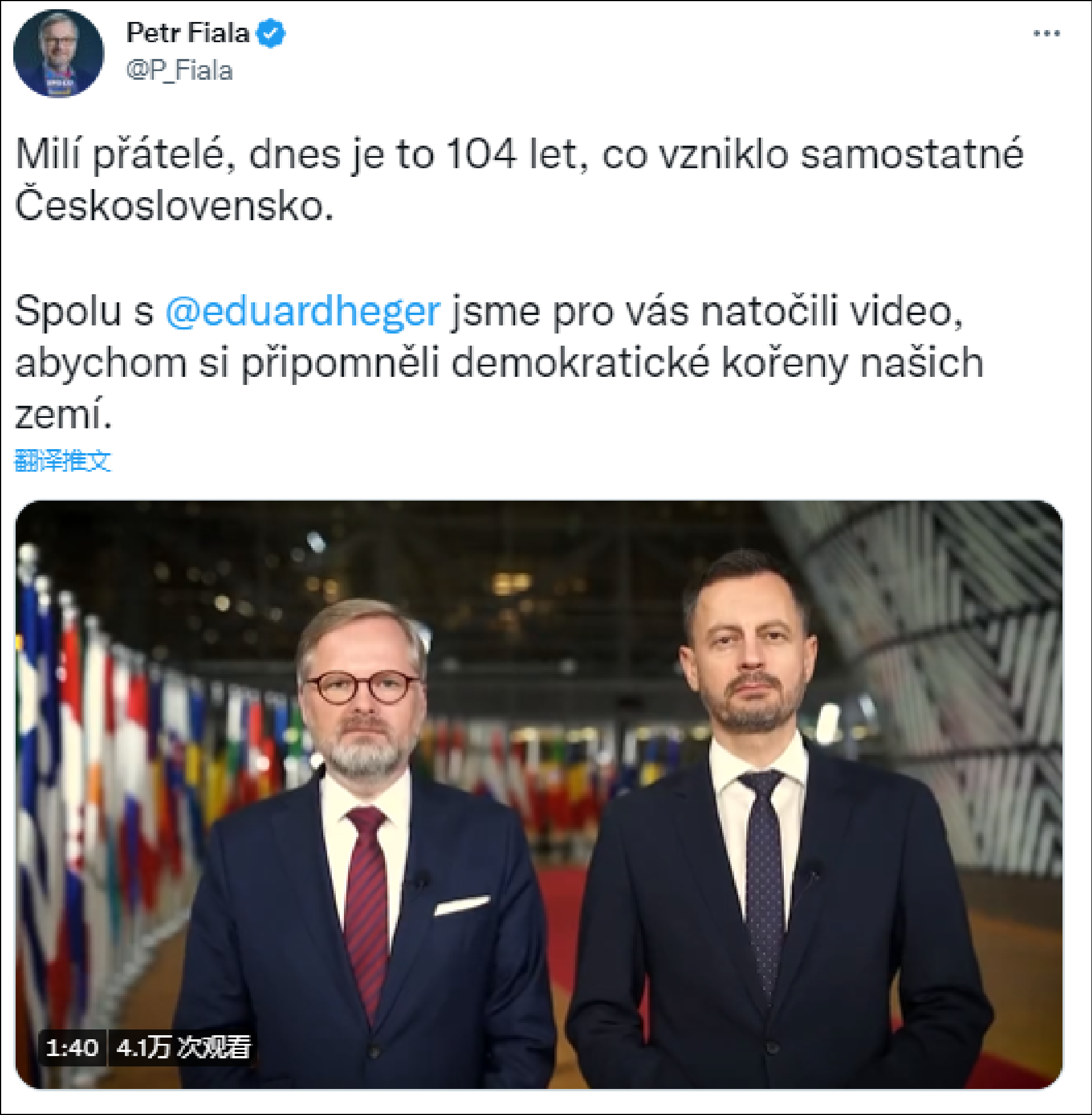Screen dimensions: 1092x1115
Task: Open the @eduardheger mention
Action: pos(303,312)
